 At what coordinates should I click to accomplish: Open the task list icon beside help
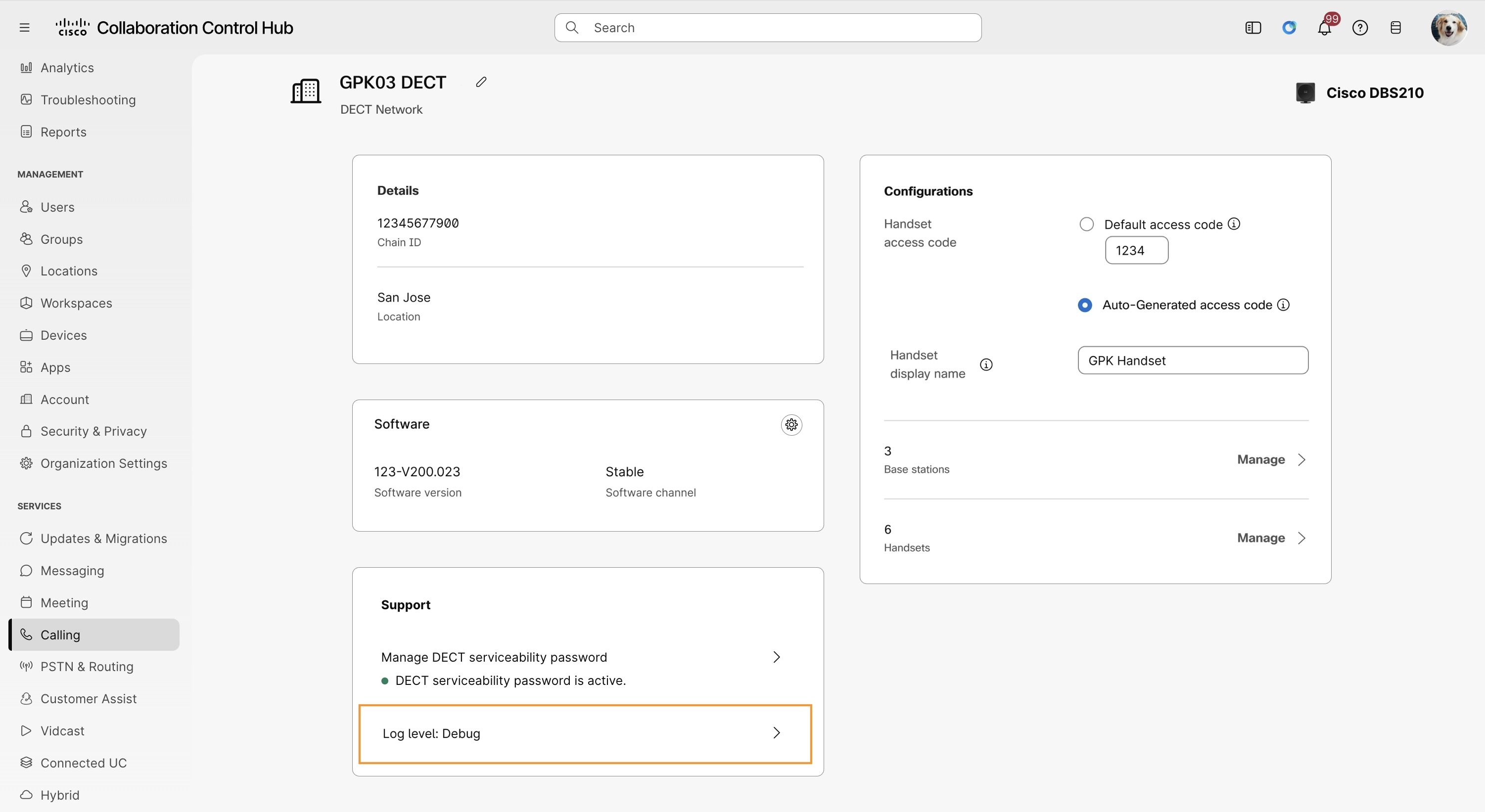point(1395,28)
